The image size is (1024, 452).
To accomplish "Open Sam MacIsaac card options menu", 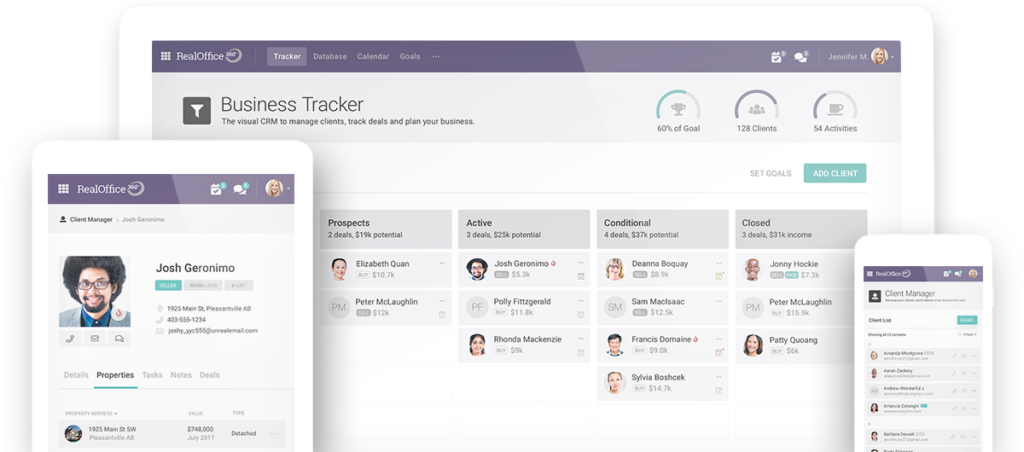I will (719, 301).
